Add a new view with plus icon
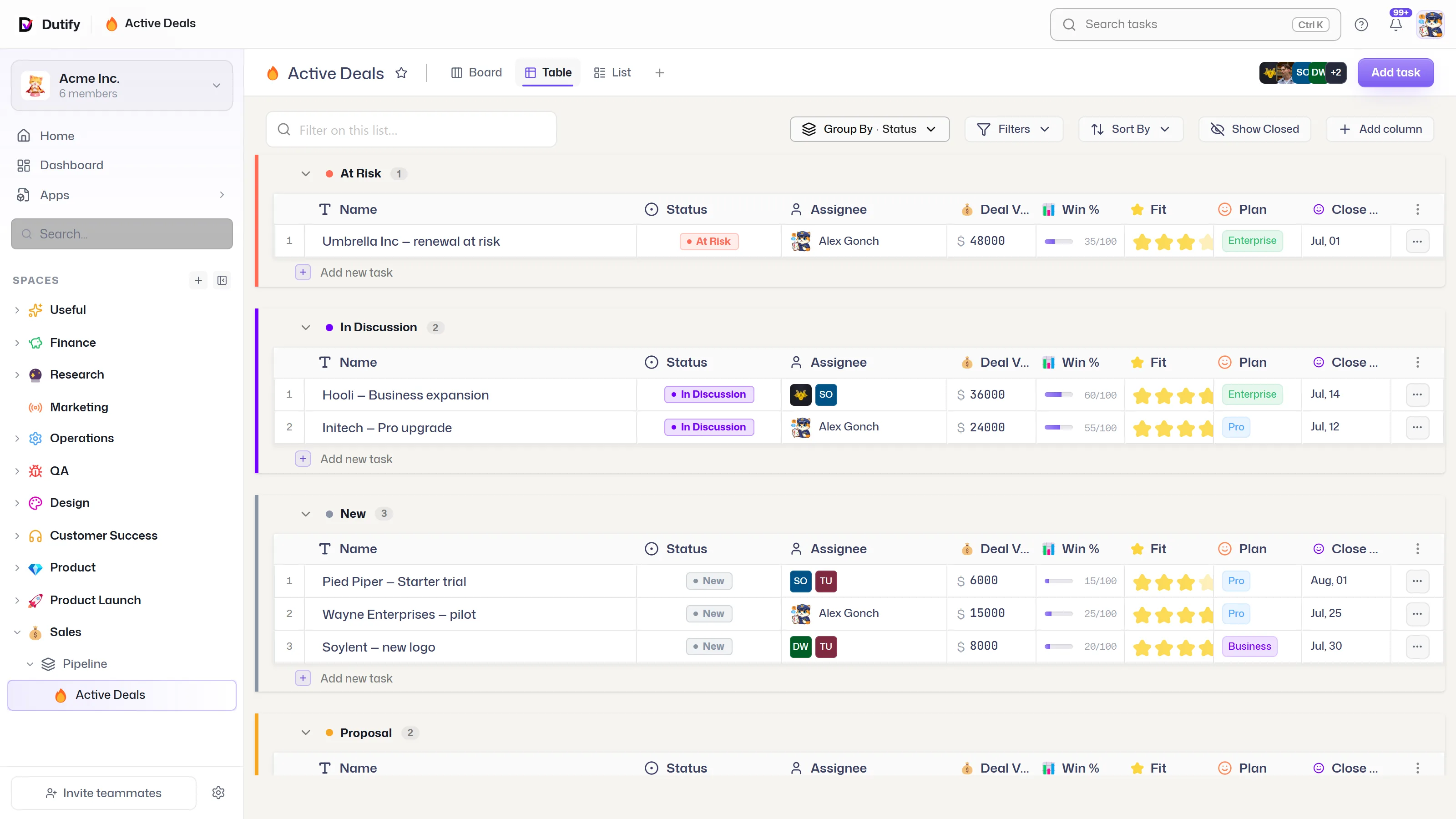The height and width of the screenshot is (819, 1456). (x=660, y=73)
